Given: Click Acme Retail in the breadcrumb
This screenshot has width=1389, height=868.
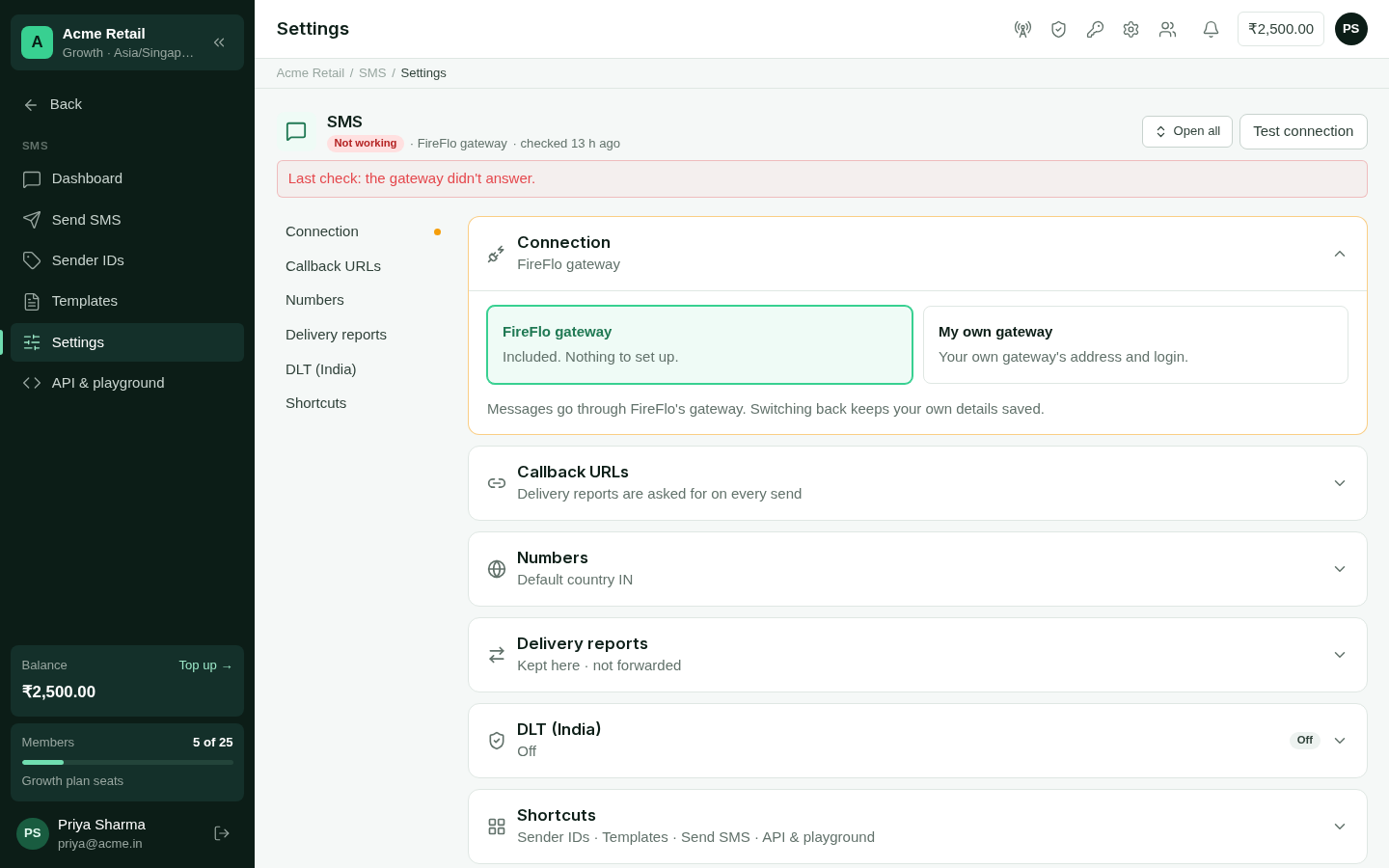Looking at the screenshot, I should 311,73.
